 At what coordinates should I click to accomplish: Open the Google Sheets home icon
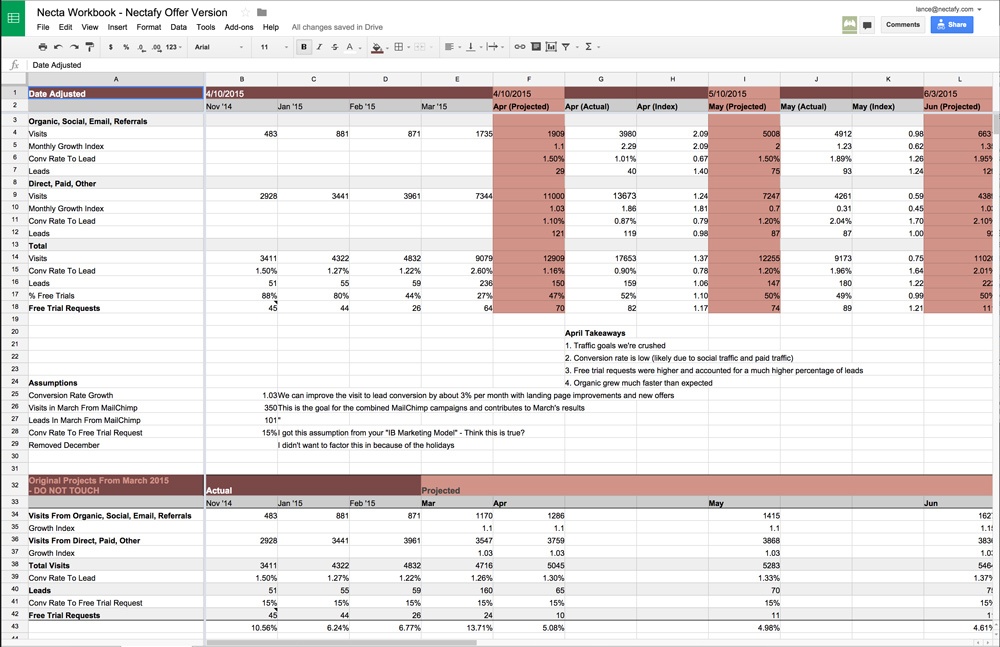pyautogui.click(x=13, y=18)
